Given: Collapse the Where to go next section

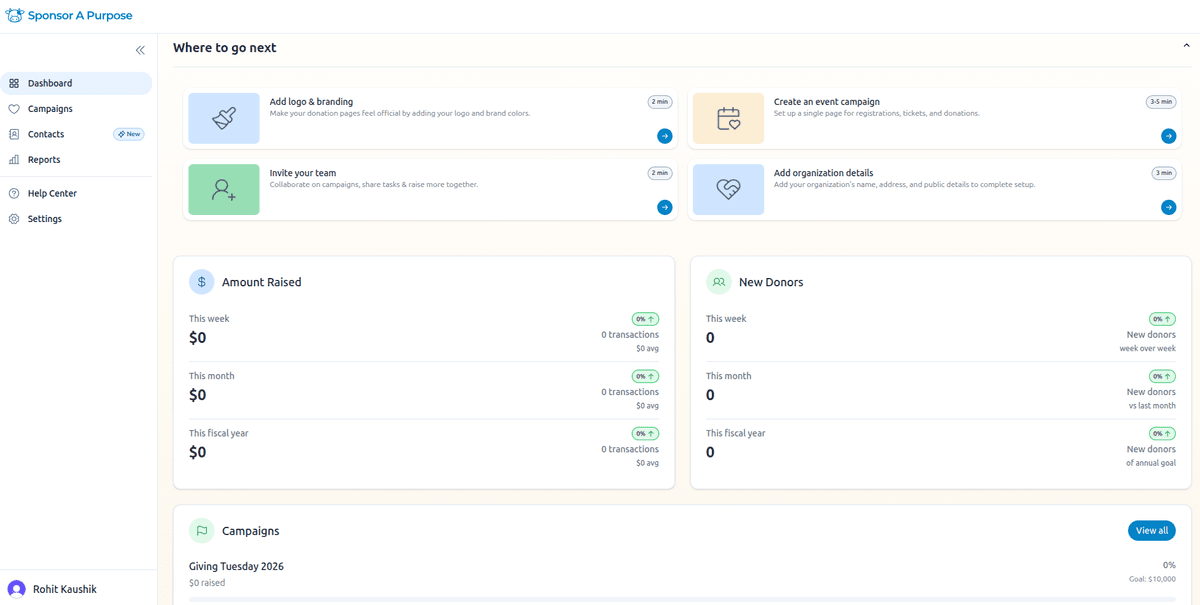Looking at the screenshot, I should (1186, 44).
